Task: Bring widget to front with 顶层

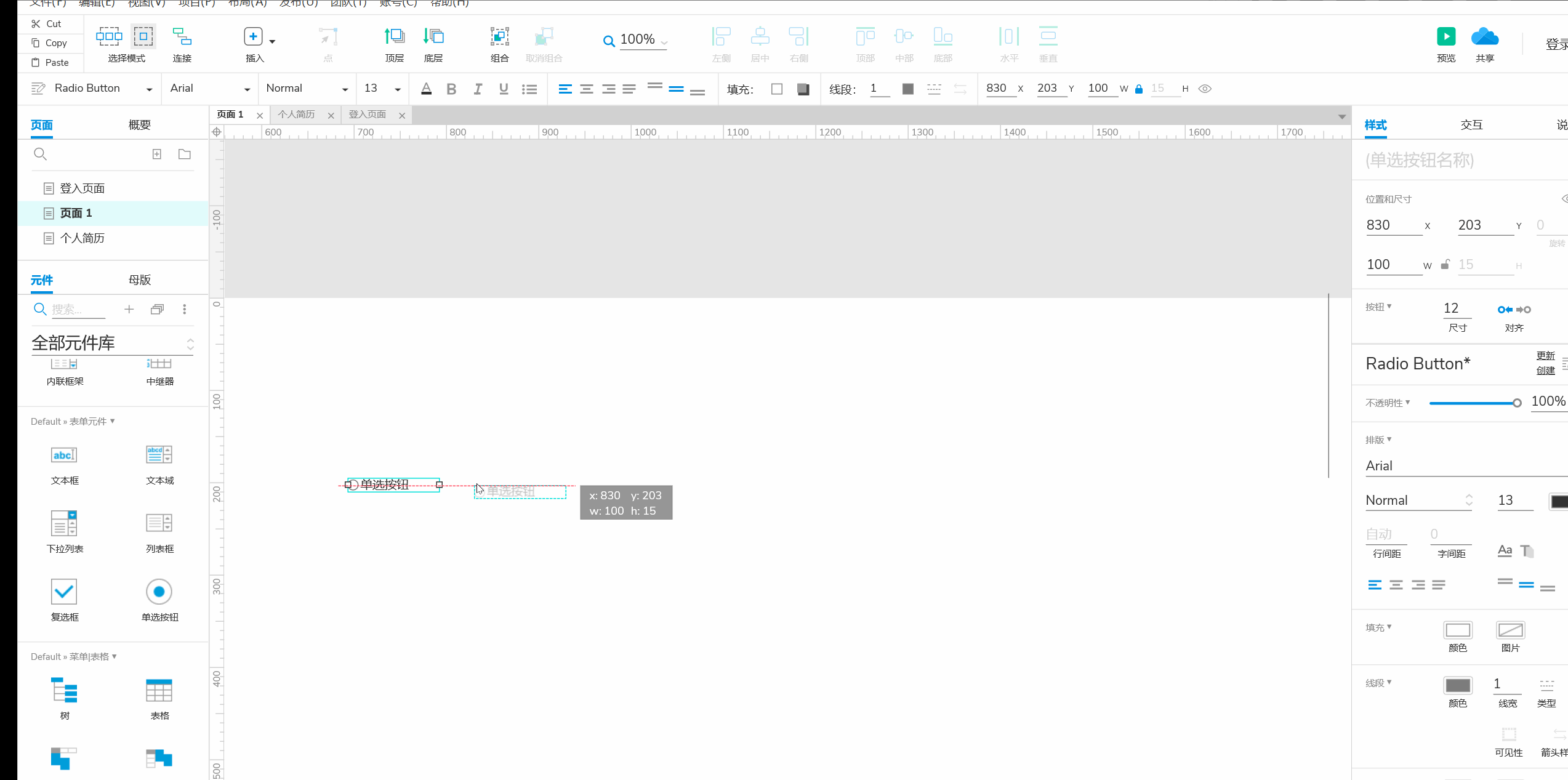Action: [394, 44]
